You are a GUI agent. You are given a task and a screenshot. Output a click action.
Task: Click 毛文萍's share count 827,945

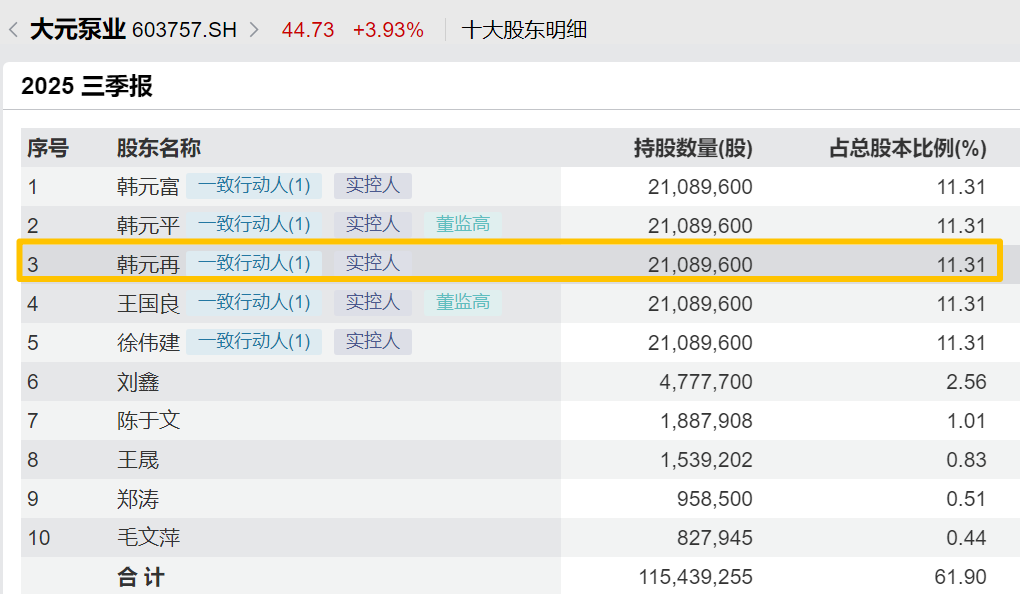click(x=714, y=538)
